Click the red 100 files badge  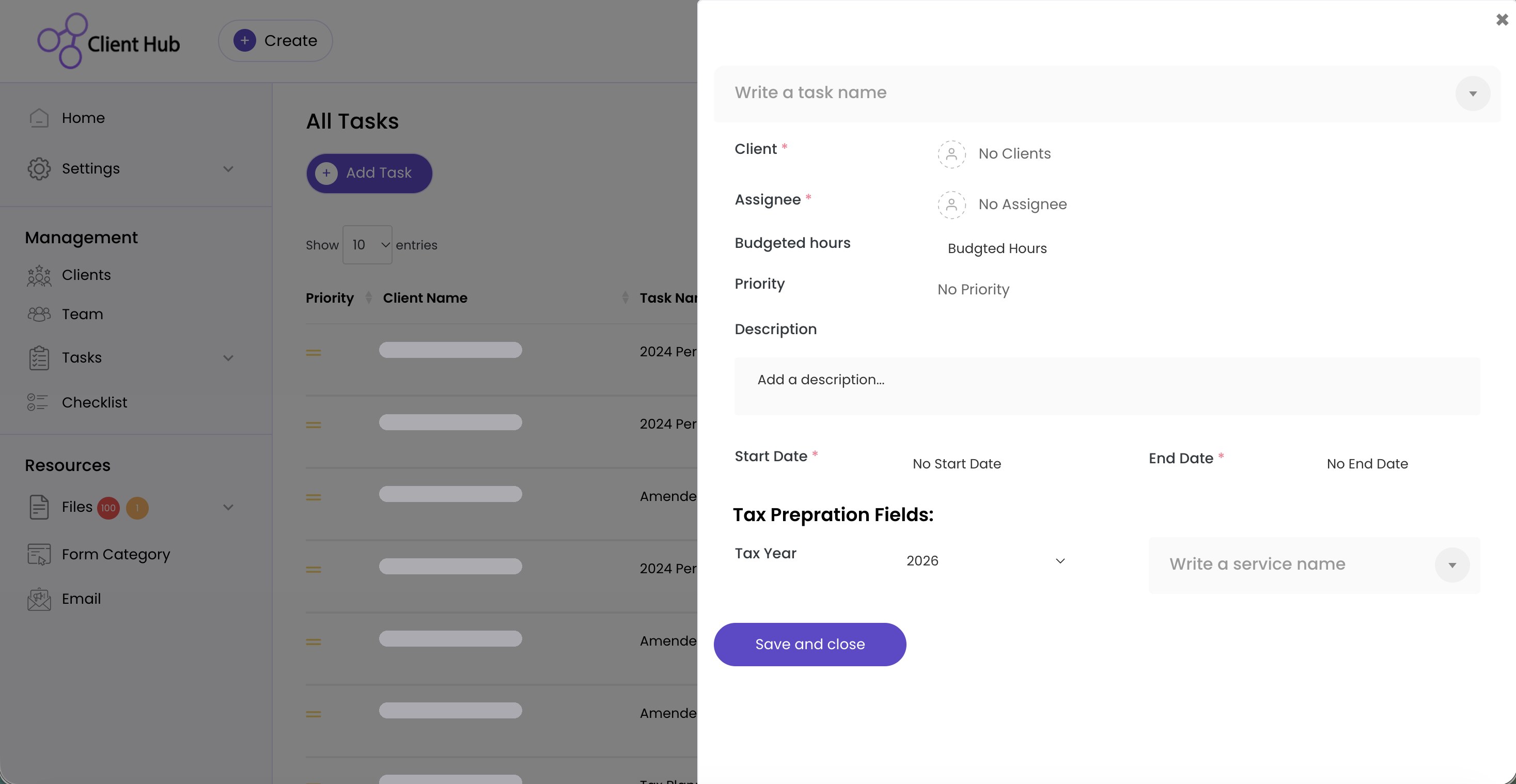[108, 508]
